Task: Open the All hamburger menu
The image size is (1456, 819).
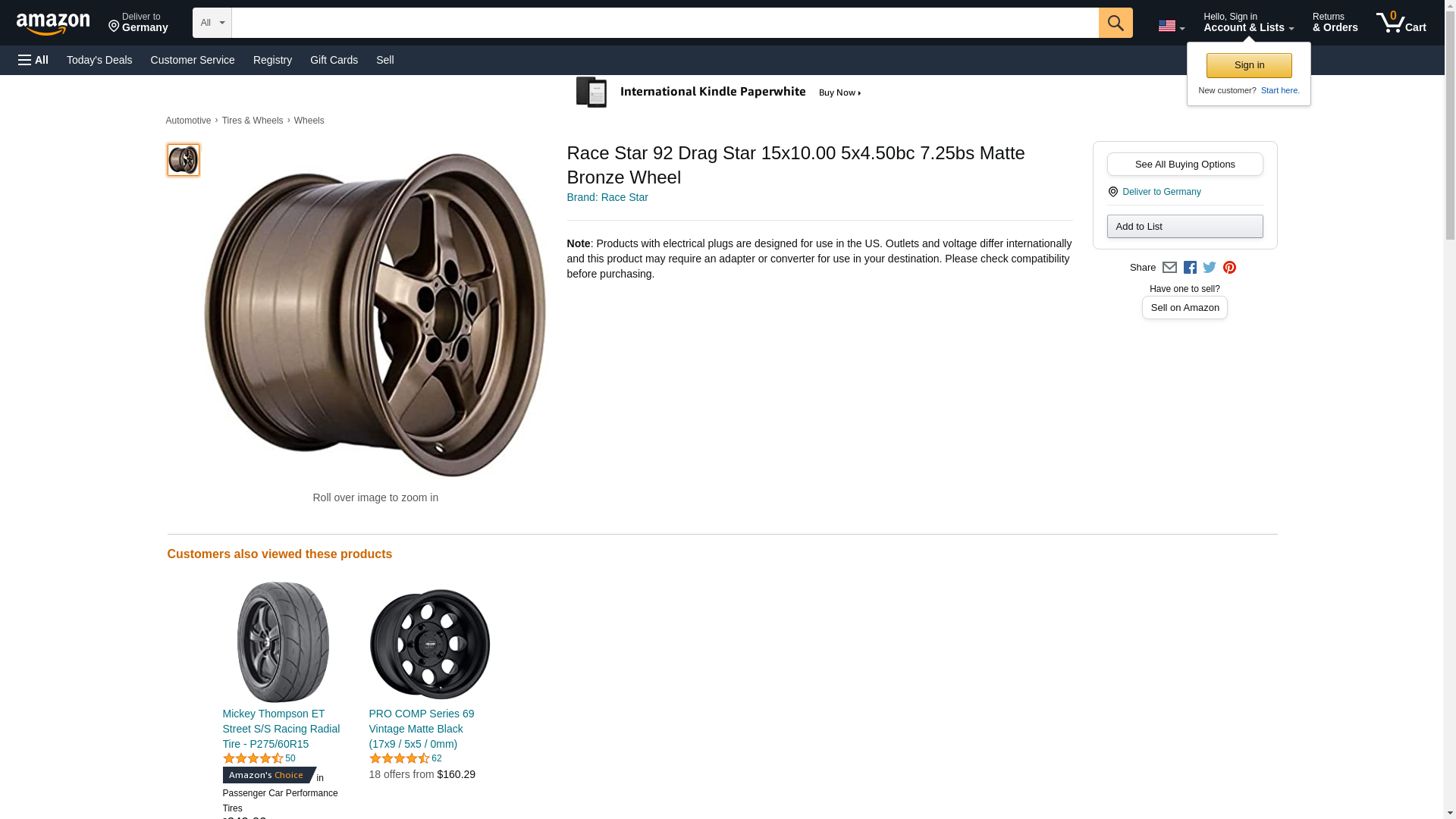Action: click(x=33, y=60)
